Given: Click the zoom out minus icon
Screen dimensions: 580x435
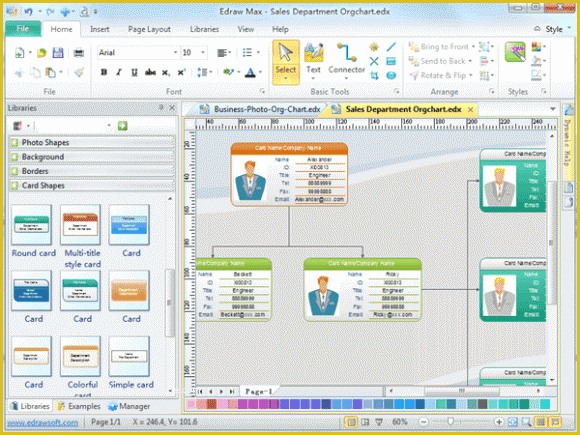Looking at the screenshot, I should click(x=424, y=422).
